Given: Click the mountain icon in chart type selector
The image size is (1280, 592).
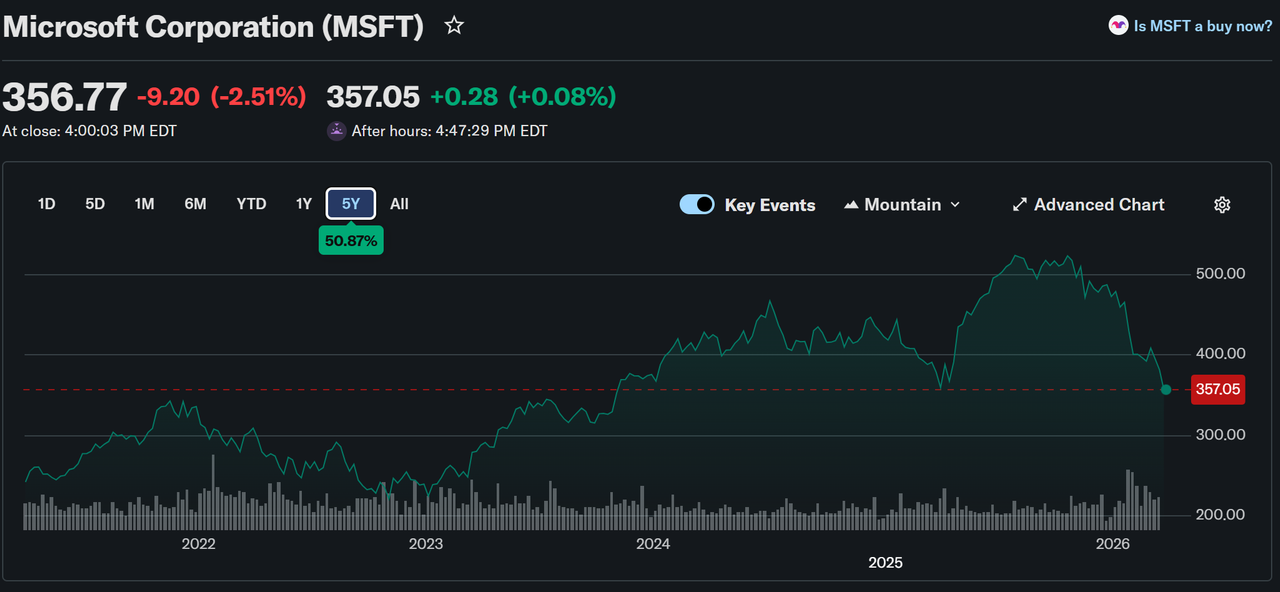Looking at the screenshot, I should point(852,205).
